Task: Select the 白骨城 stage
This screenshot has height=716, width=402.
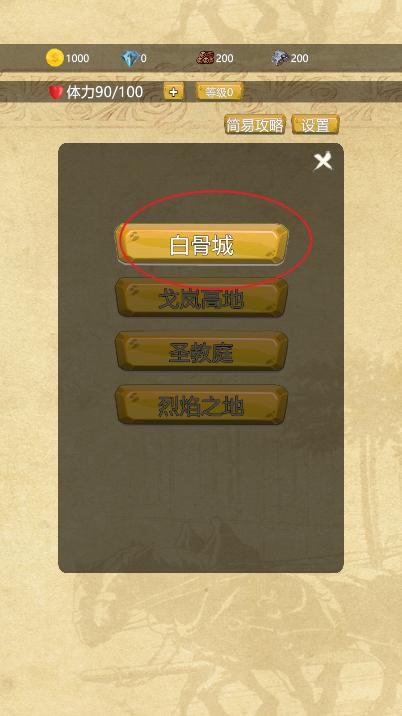Action: click(202, 245)
